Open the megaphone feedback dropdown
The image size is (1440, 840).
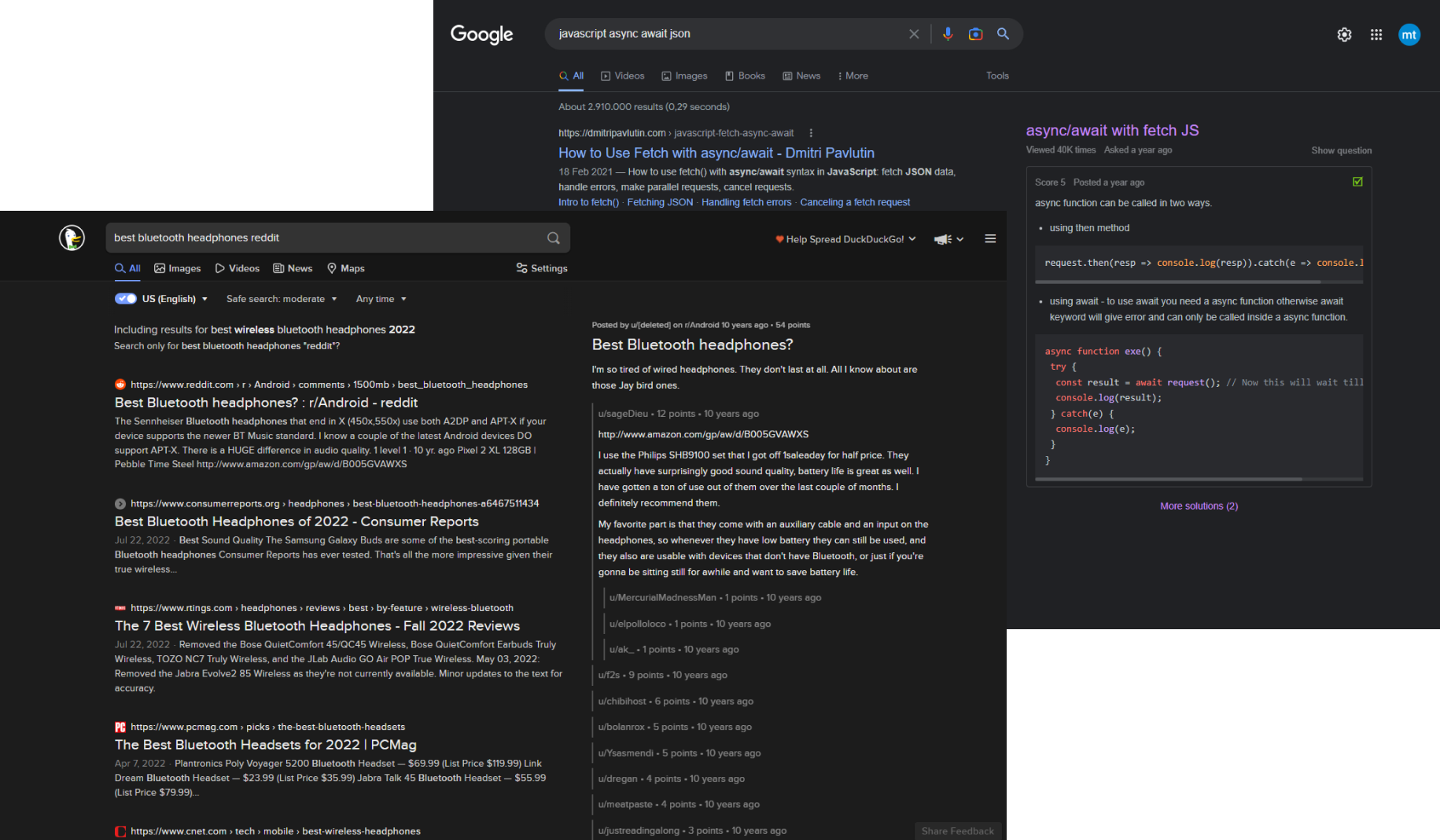point(948,239)
